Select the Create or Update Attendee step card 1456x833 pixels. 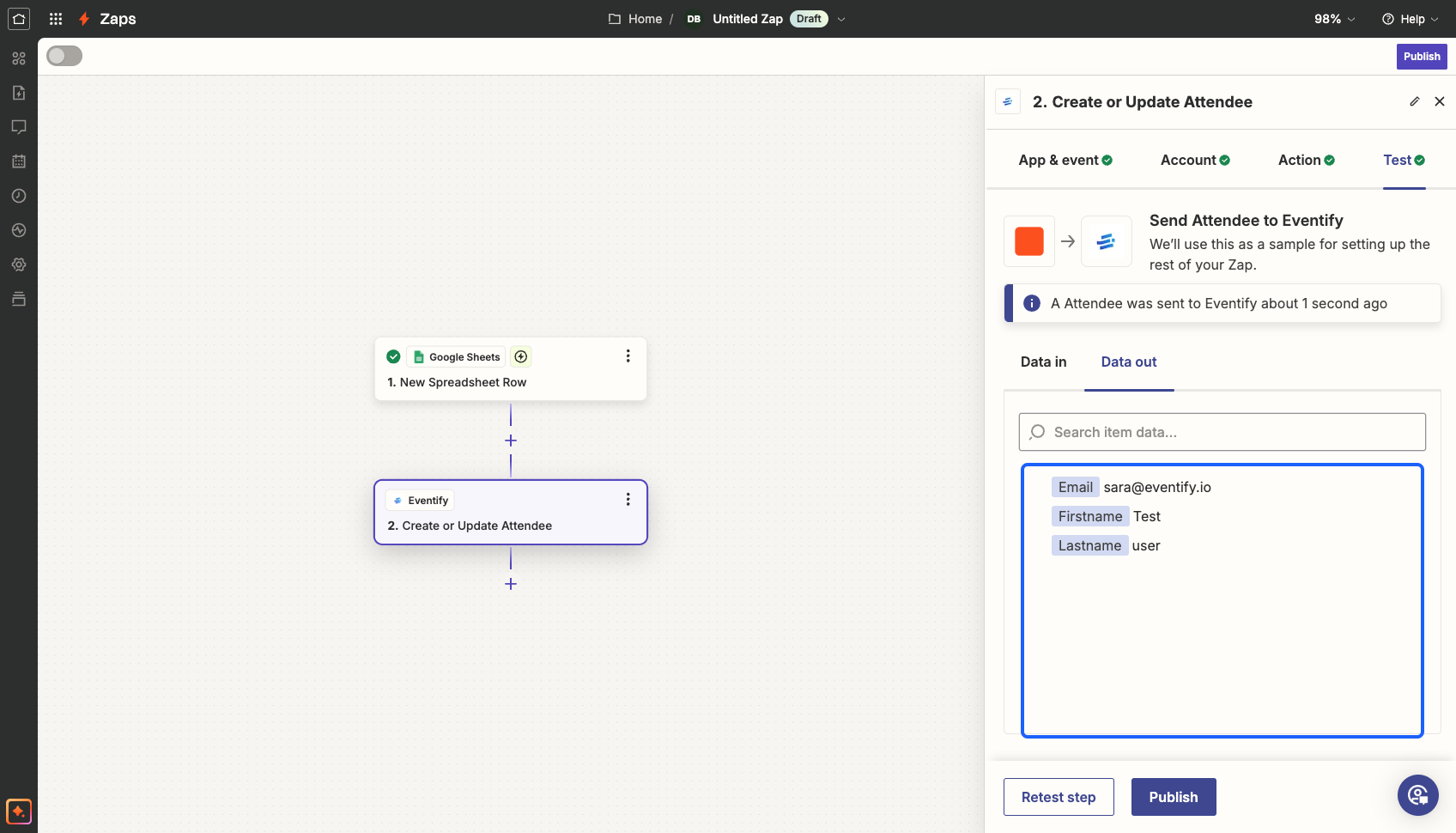pos(511,513)
